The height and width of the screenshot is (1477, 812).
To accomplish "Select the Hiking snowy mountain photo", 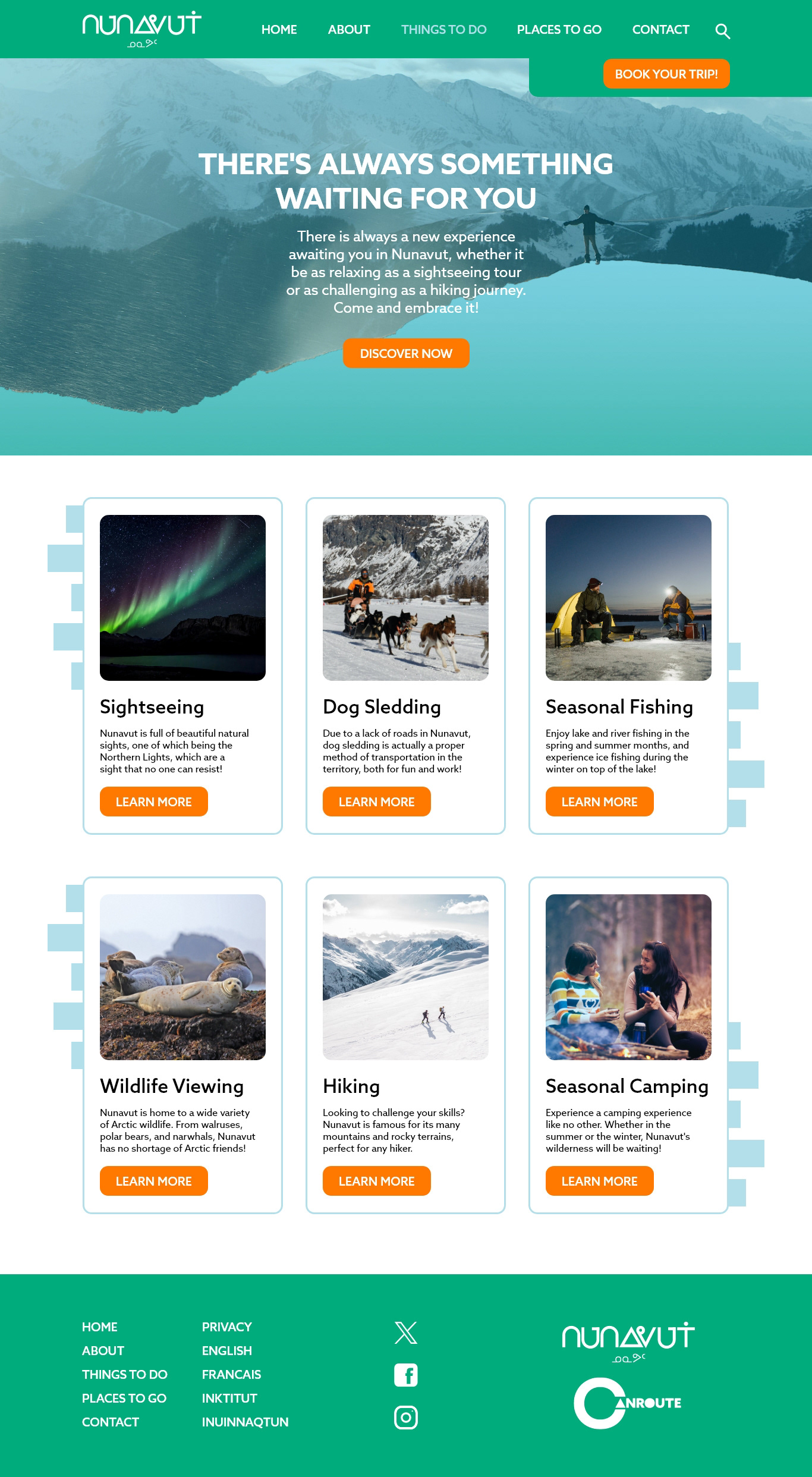I will coord(405,977).
